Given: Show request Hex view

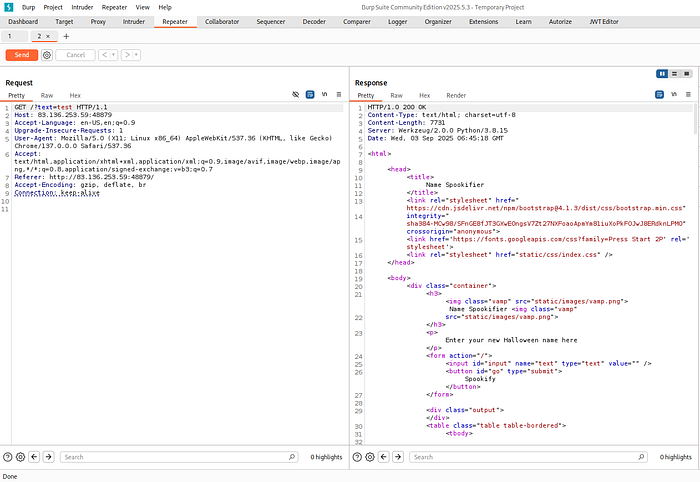Looking at the screenshot, I should coord(75,96).
